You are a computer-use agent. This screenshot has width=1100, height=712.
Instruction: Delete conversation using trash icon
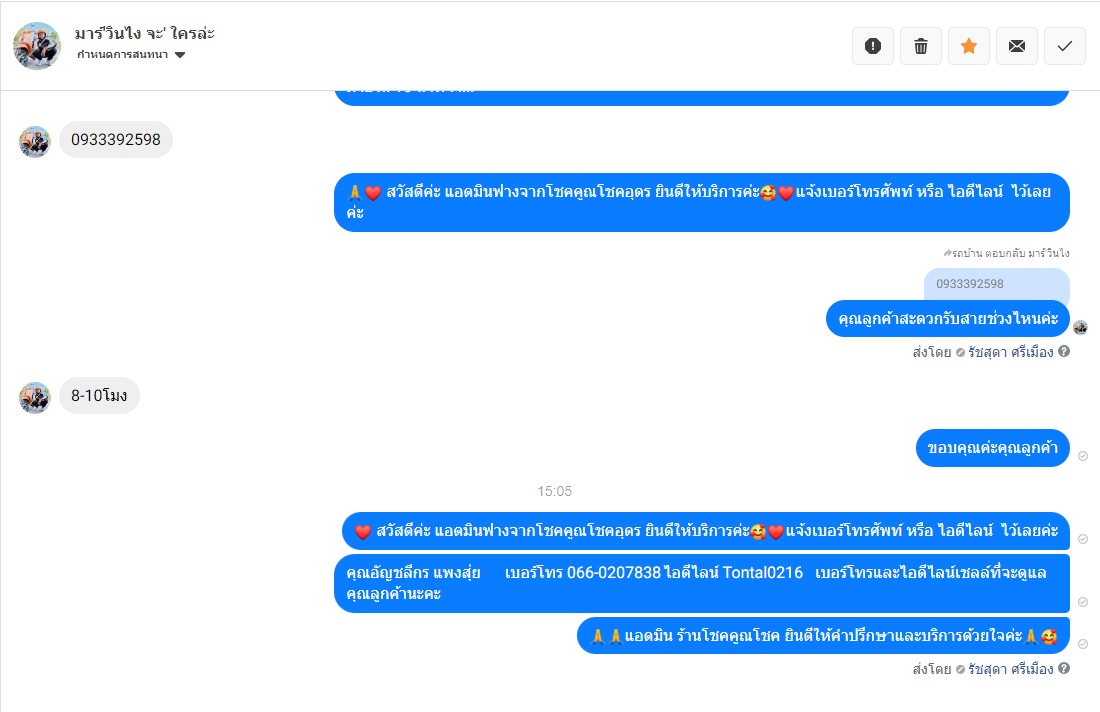(x=921, y=46)
